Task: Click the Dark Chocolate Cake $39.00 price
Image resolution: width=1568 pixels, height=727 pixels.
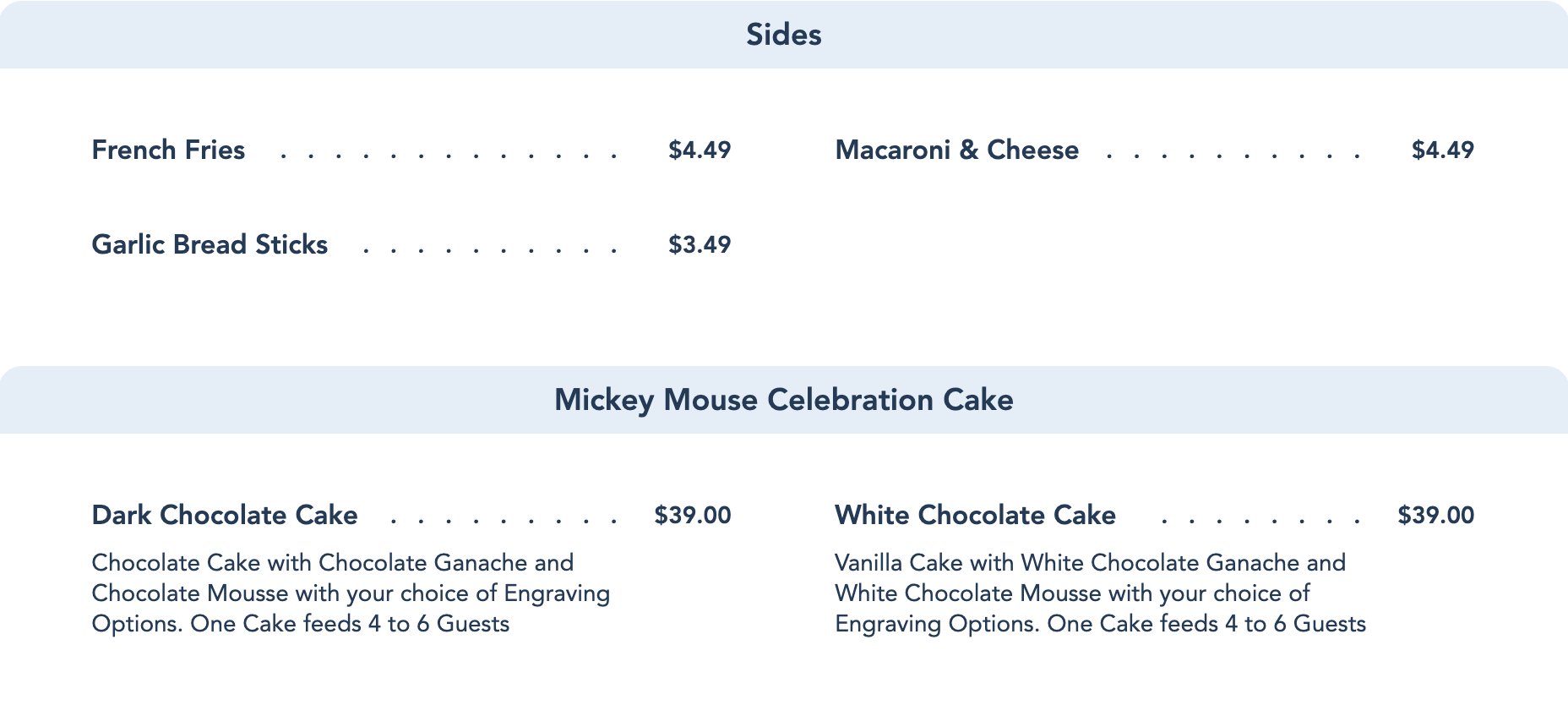Action: point(692,515)
